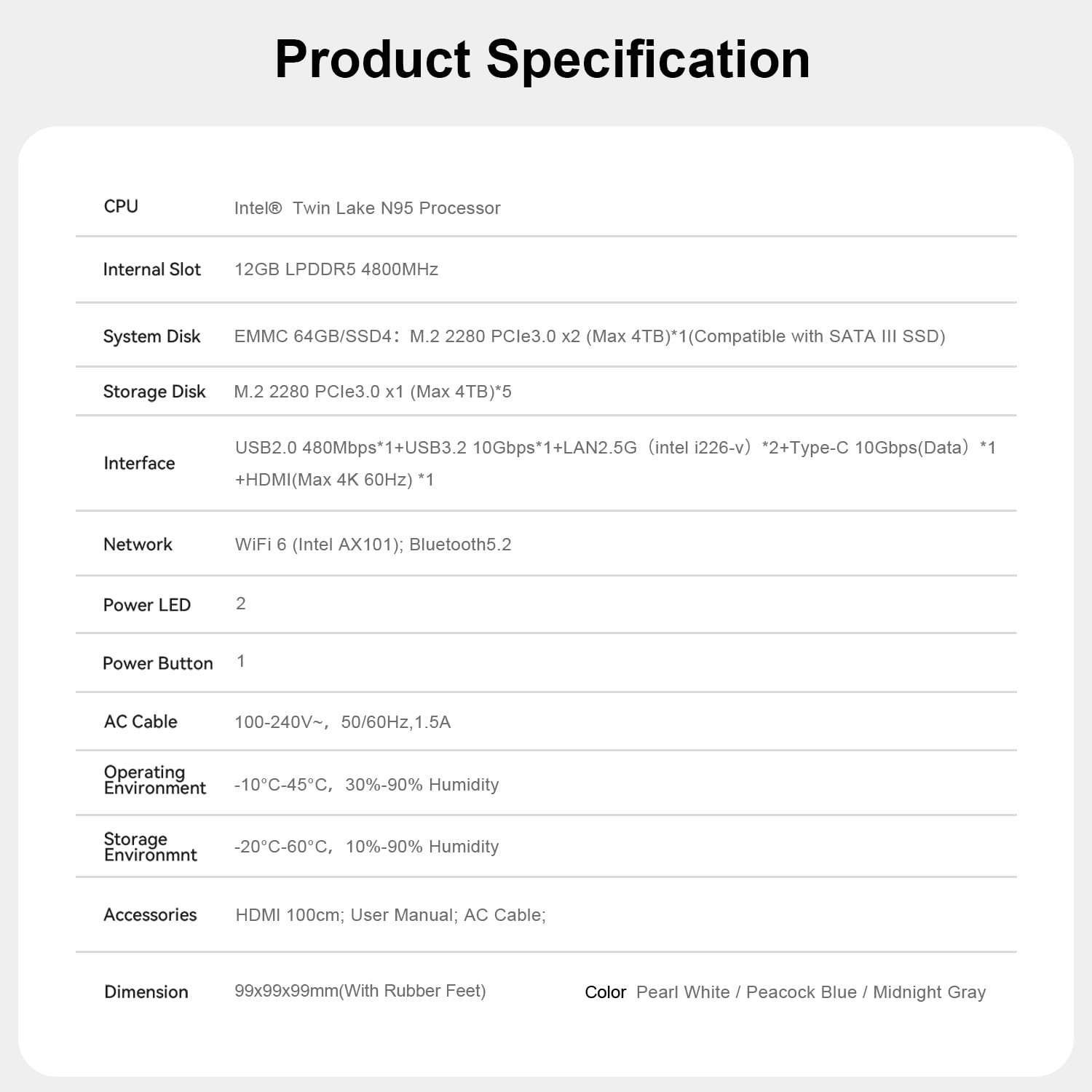Click the HDMI(Max 4K 60Hz) text line
The image size is (1092, 1092).
point(334,480)
